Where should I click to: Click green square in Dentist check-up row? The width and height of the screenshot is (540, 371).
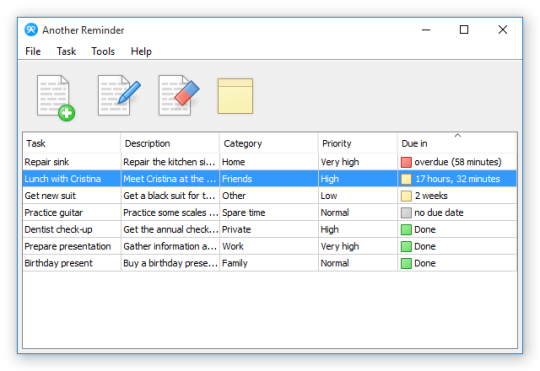pos(406,230)
